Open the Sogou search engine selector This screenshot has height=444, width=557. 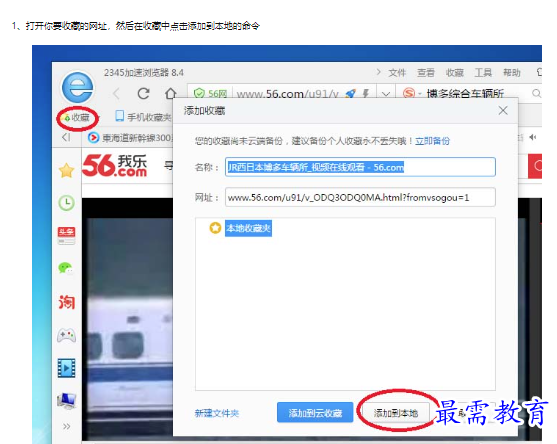411,93
